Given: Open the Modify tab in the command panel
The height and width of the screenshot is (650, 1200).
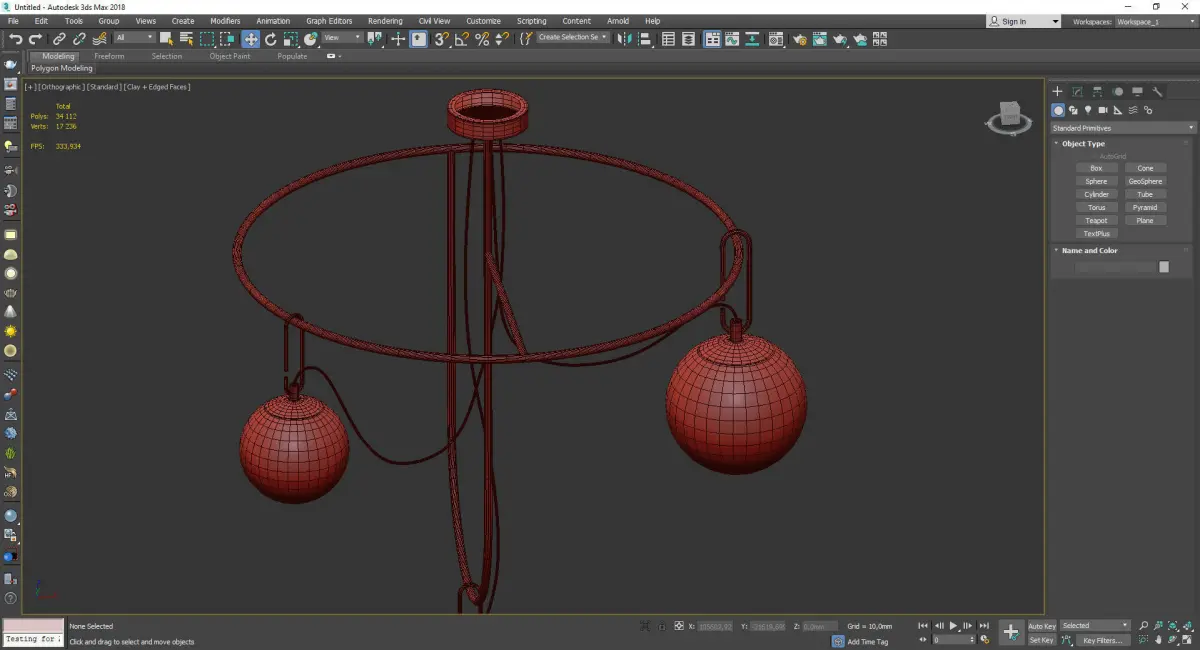Looking at the screenshot, I should (1077, 91).
